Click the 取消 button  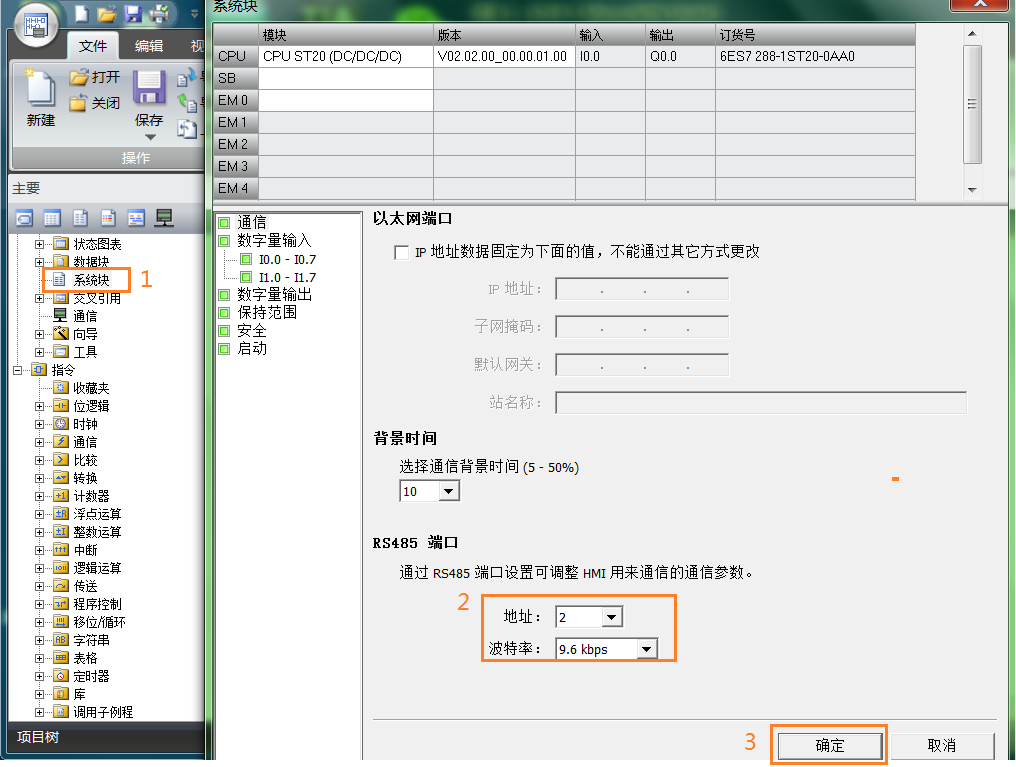pos(941,745)
